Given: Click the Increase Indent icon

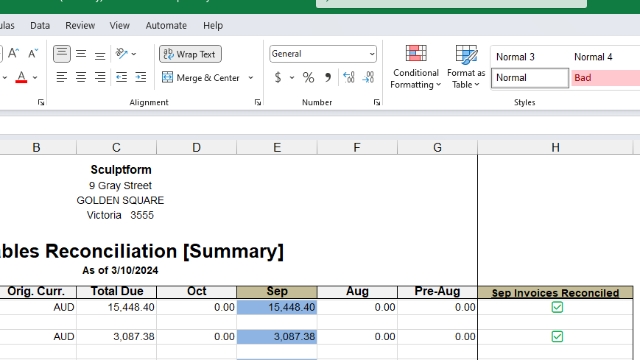Looking at the screenshot, I should tap(141, 77).
